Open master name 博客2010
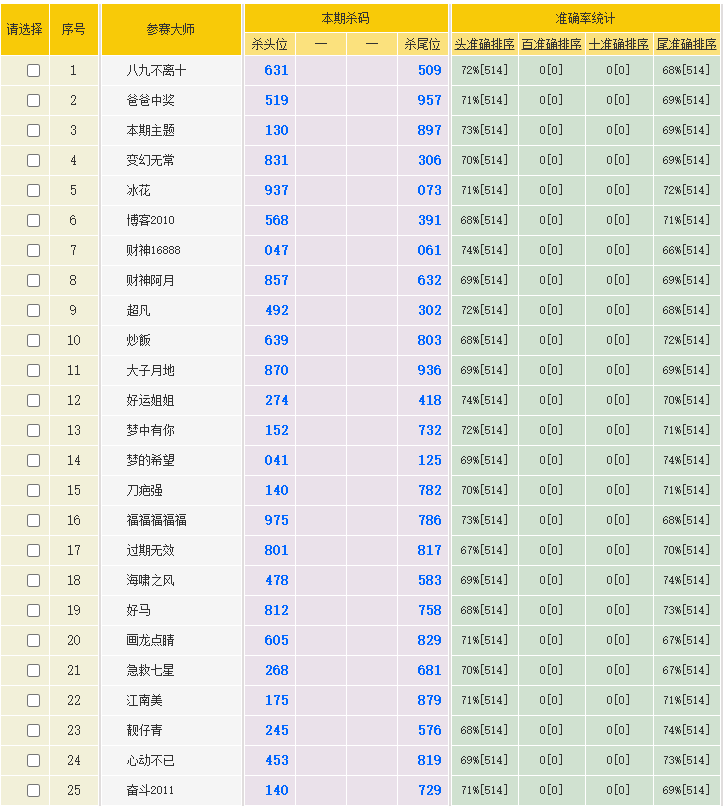 (150, 221)
